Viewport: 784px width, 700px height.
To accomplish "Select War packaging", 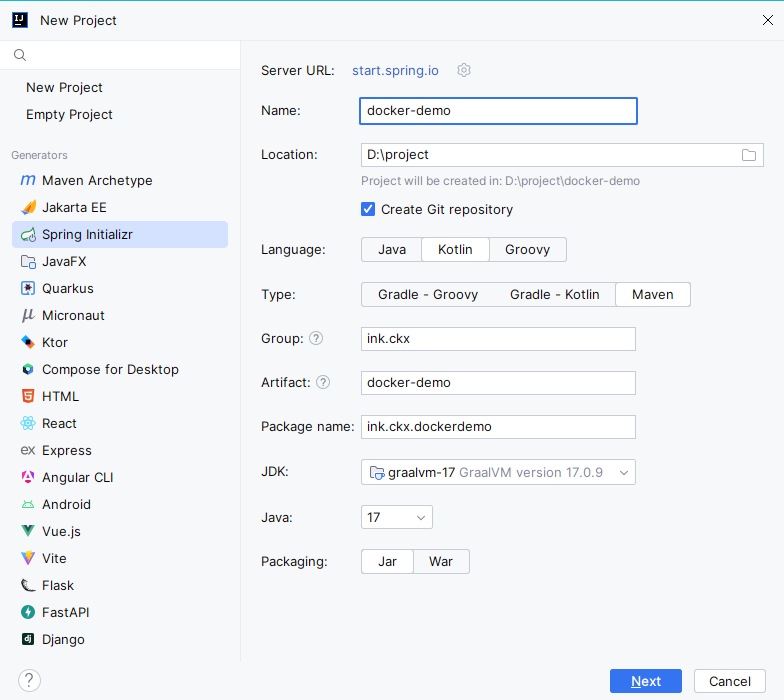I will (x=441, y=562).
